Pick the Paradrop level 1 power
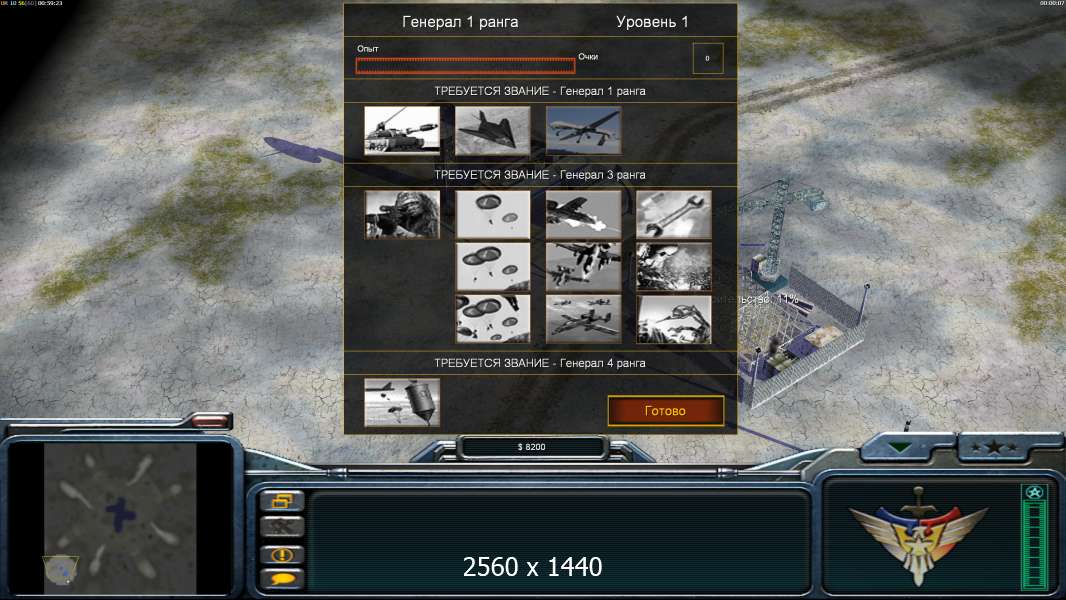The height and width of the screenshot is (600, 1066). tap(492, 215)
